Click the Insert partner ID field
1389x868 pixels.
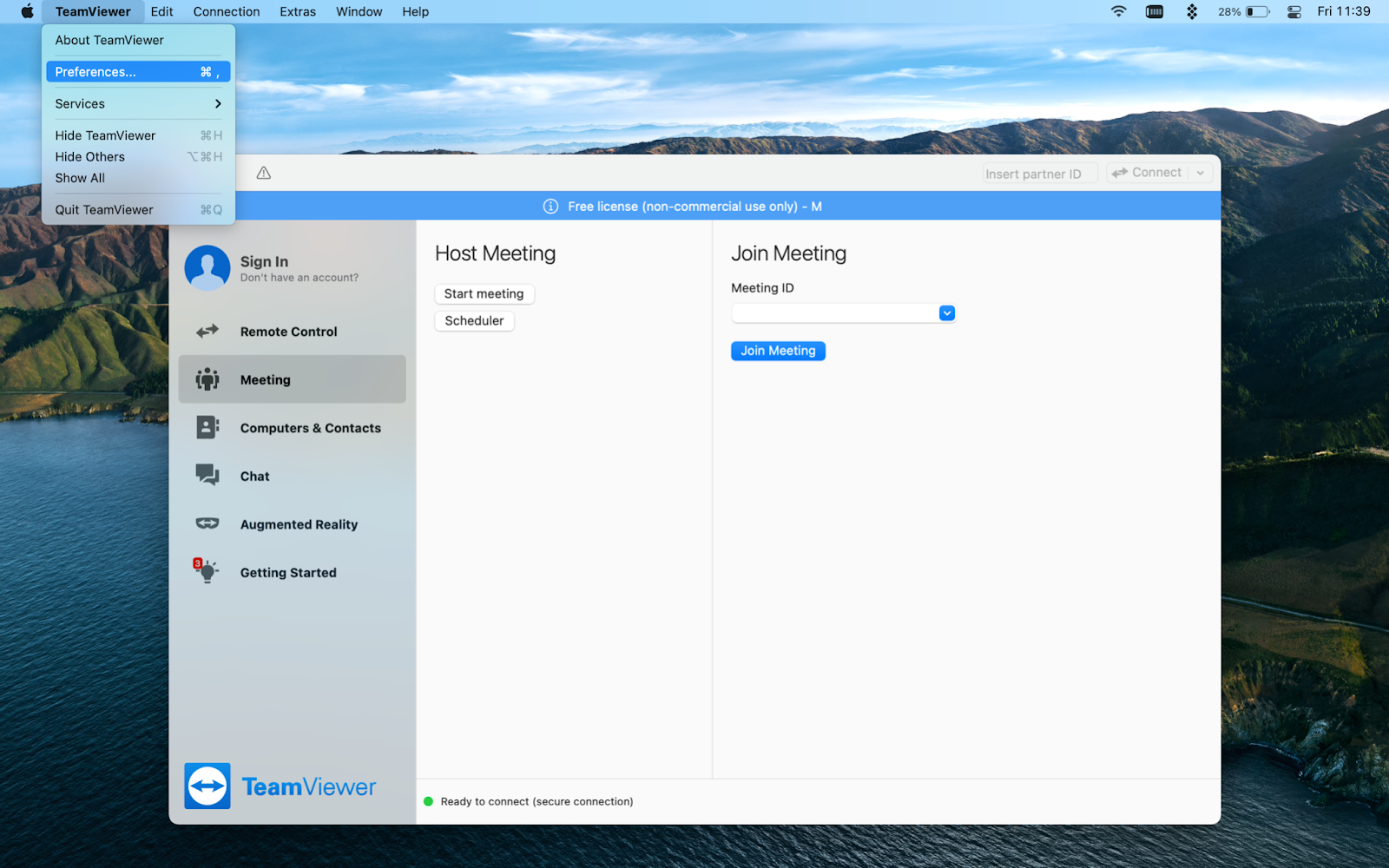tap(1040, 174)
